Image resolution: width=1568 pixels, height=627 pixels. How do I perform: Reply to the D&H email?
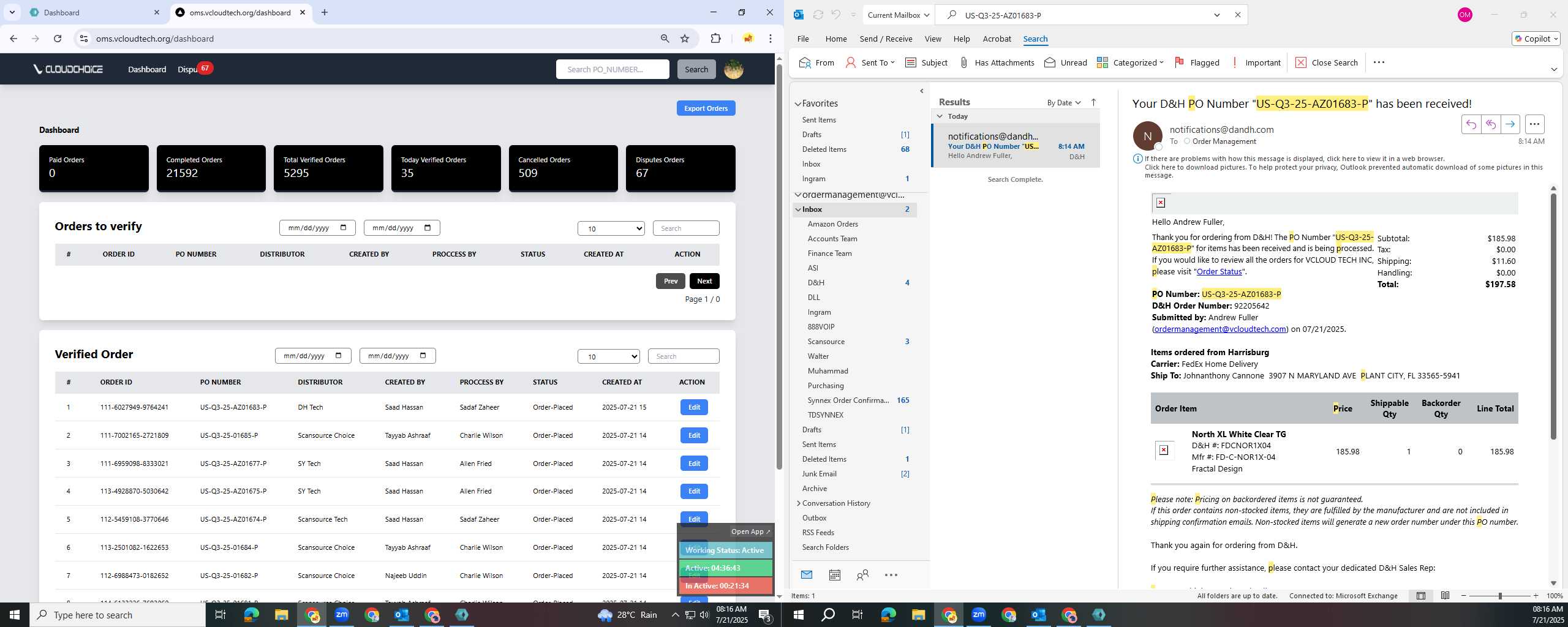point(1471,124)
